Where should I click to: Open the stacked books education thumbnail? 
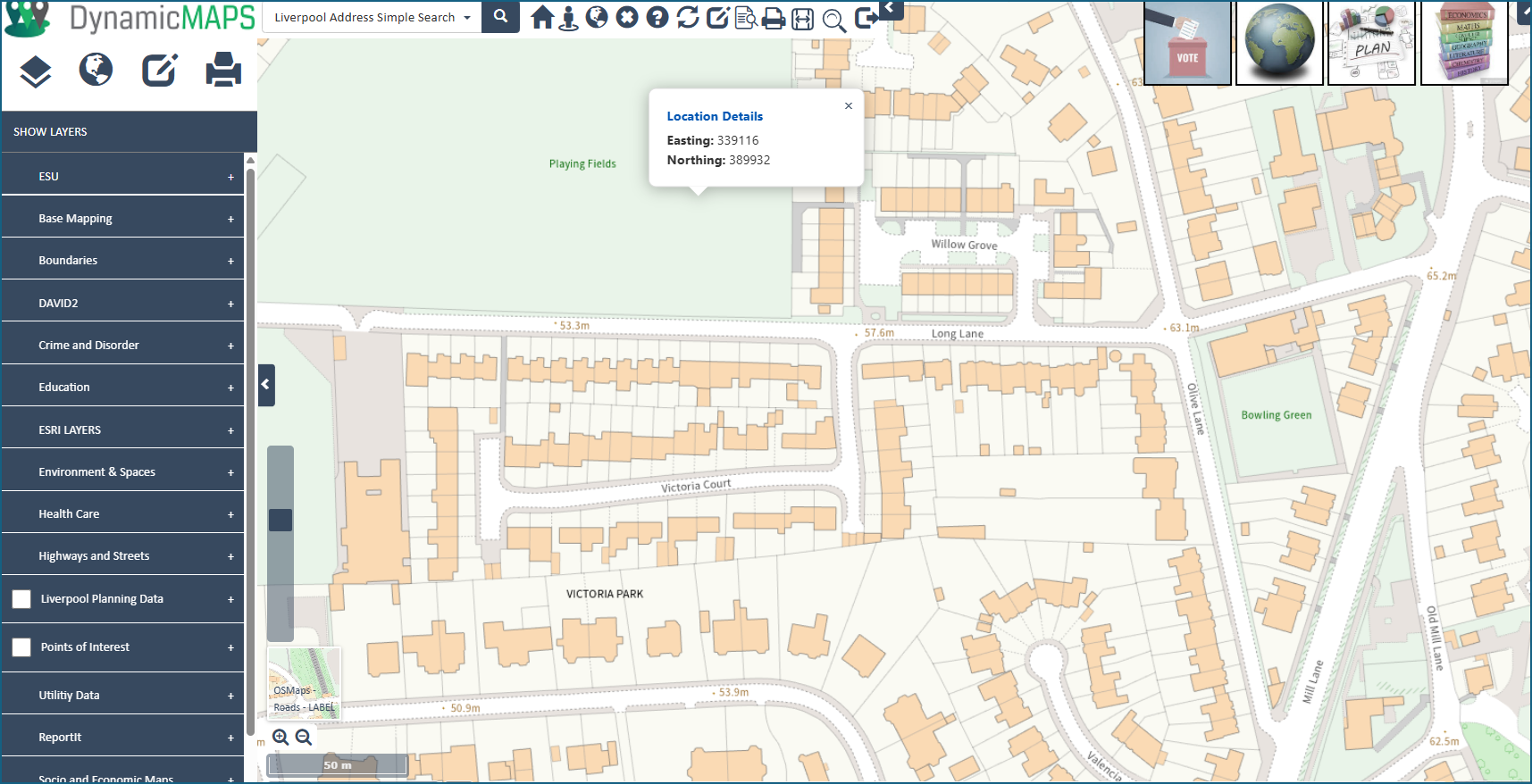tap(1464, 43)
